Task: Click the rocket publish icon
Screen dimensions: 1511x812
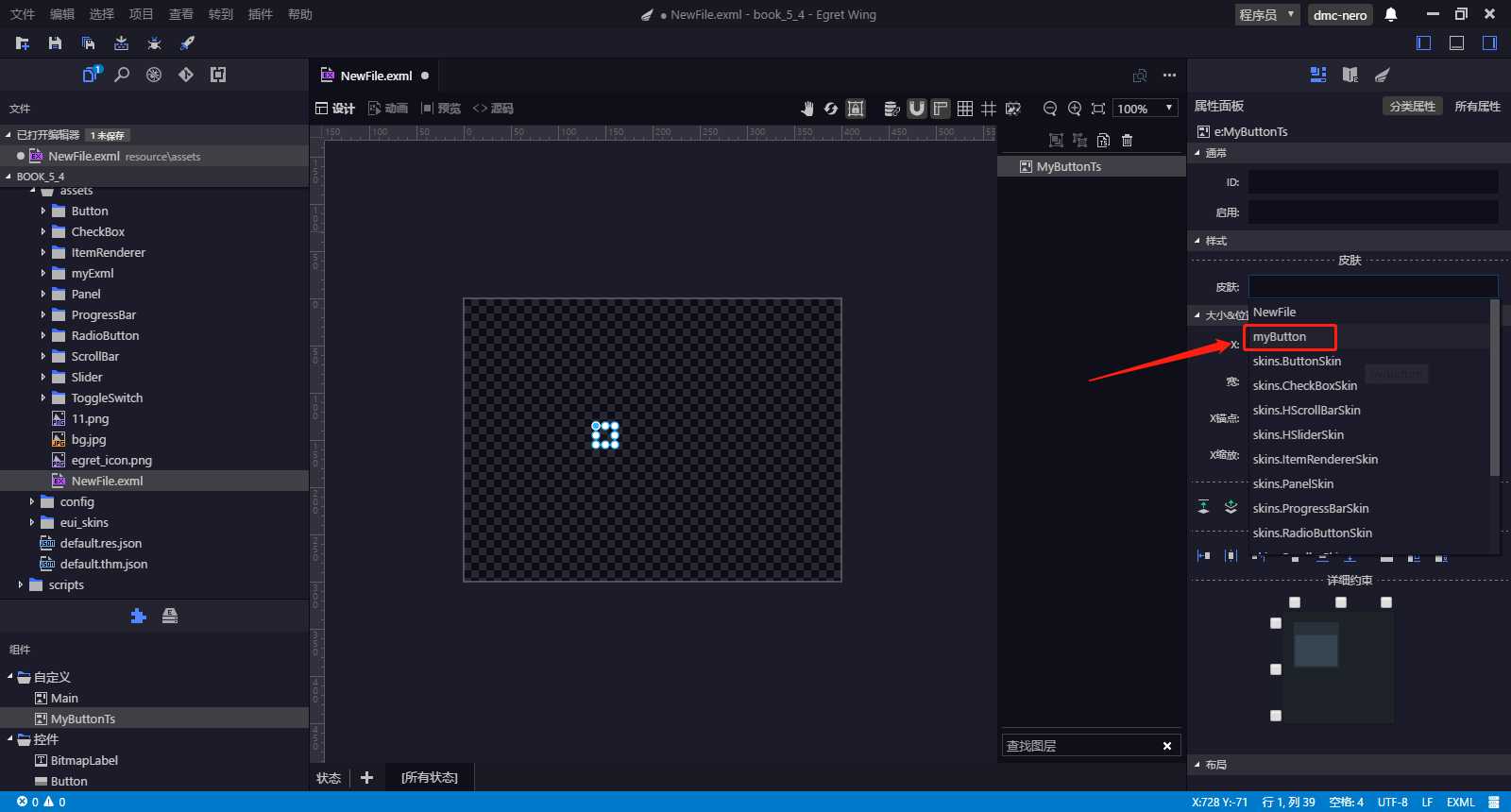Action: (187, 43)
